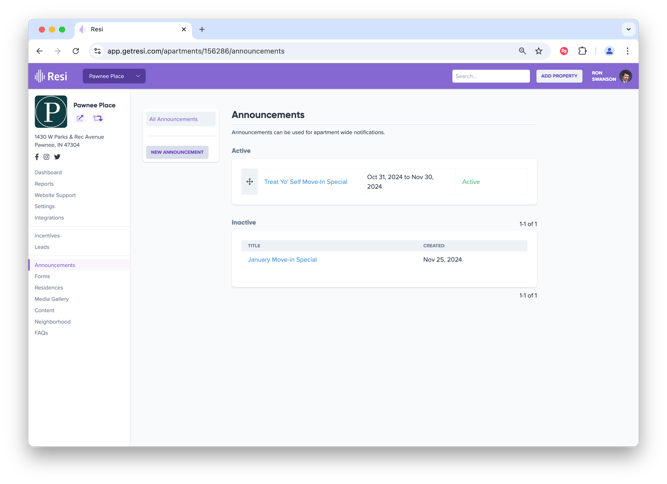Screen dimensions: 667x484
Task: Open Chrome three-dot menu
Action: point(627,51)
